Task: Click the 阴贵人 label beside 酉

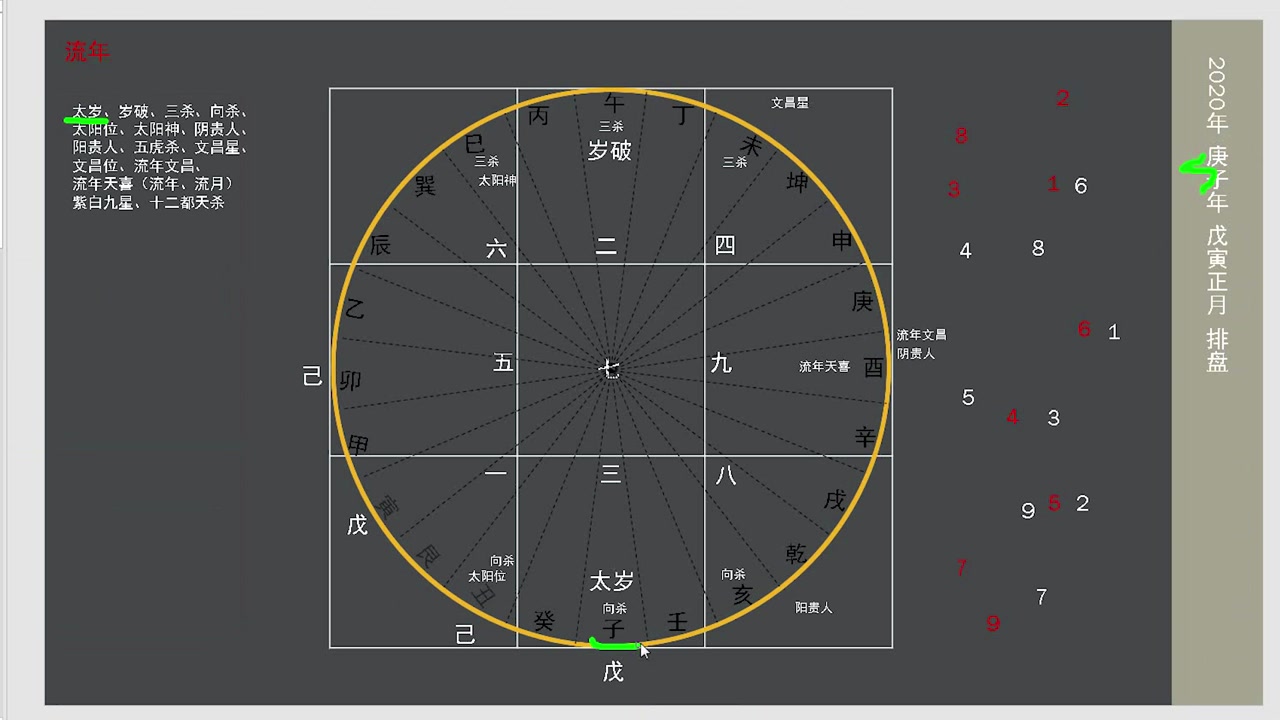Action: (x=915, y=354)
